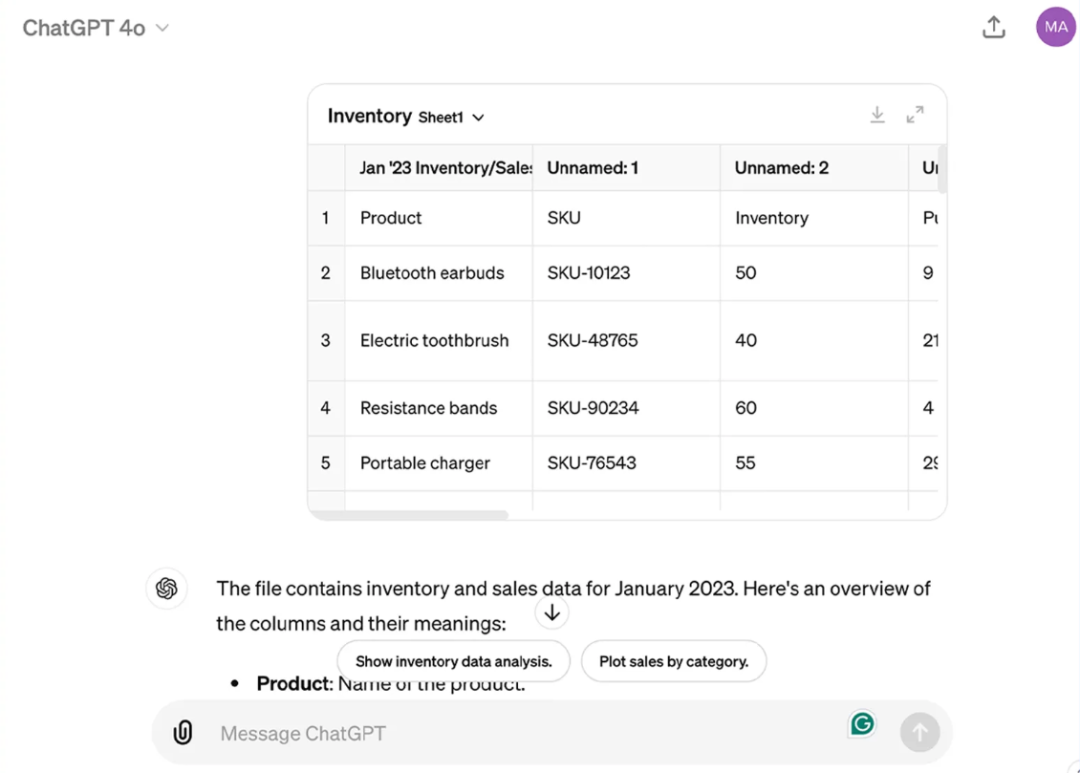
Task: Open the MA user profile avatar
Action: (1055, 27)
